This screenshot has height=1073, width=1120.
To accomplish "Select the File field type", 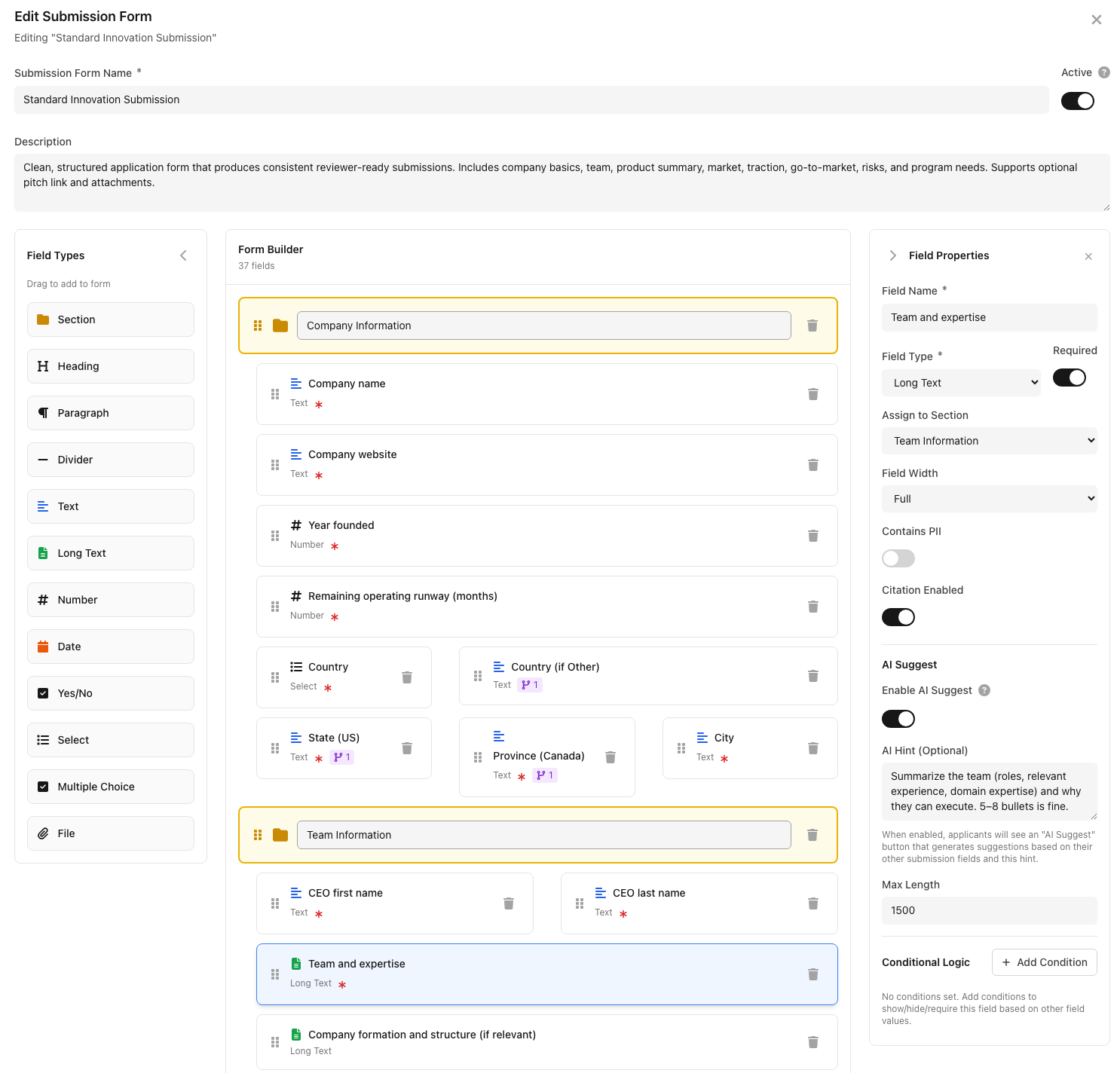I will [110, 833].
